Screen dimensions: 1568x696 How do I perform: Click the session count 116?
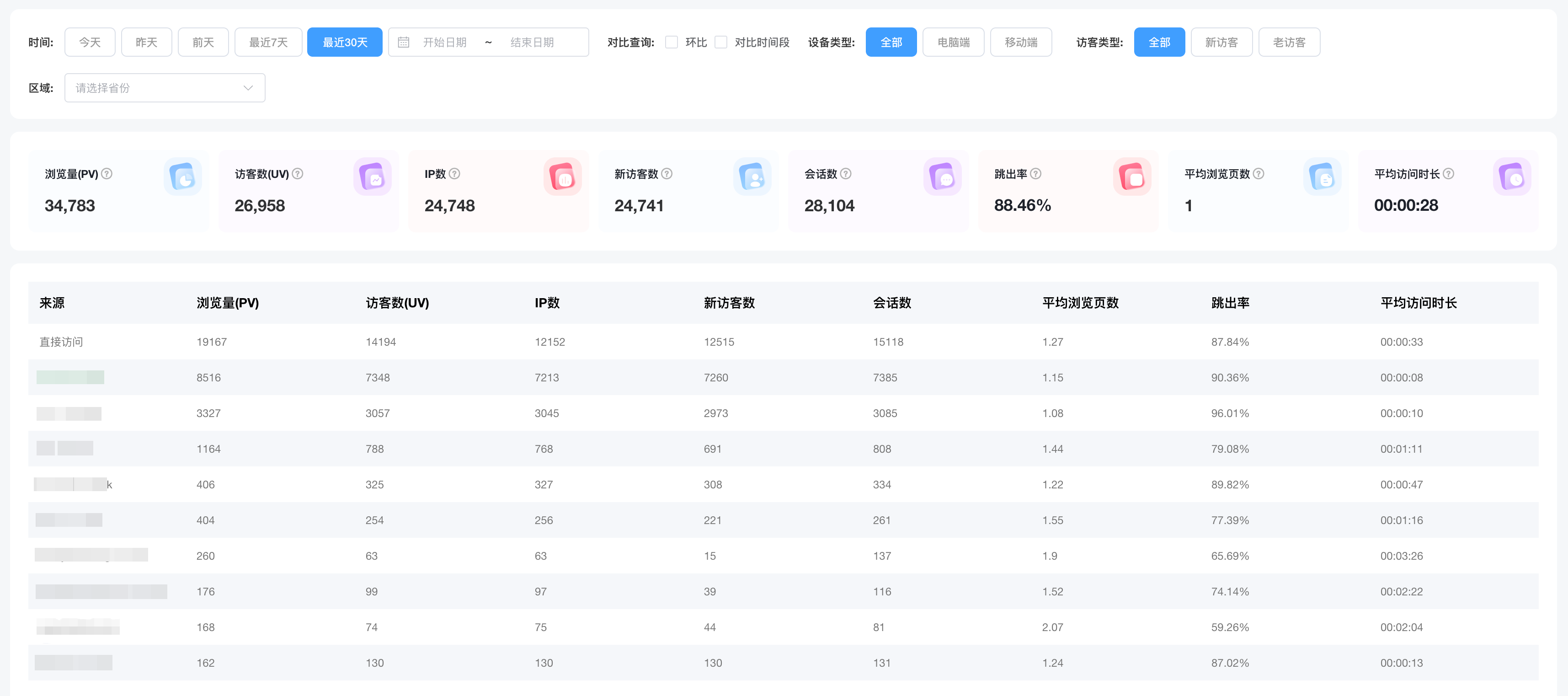click(x=882, y=591)
